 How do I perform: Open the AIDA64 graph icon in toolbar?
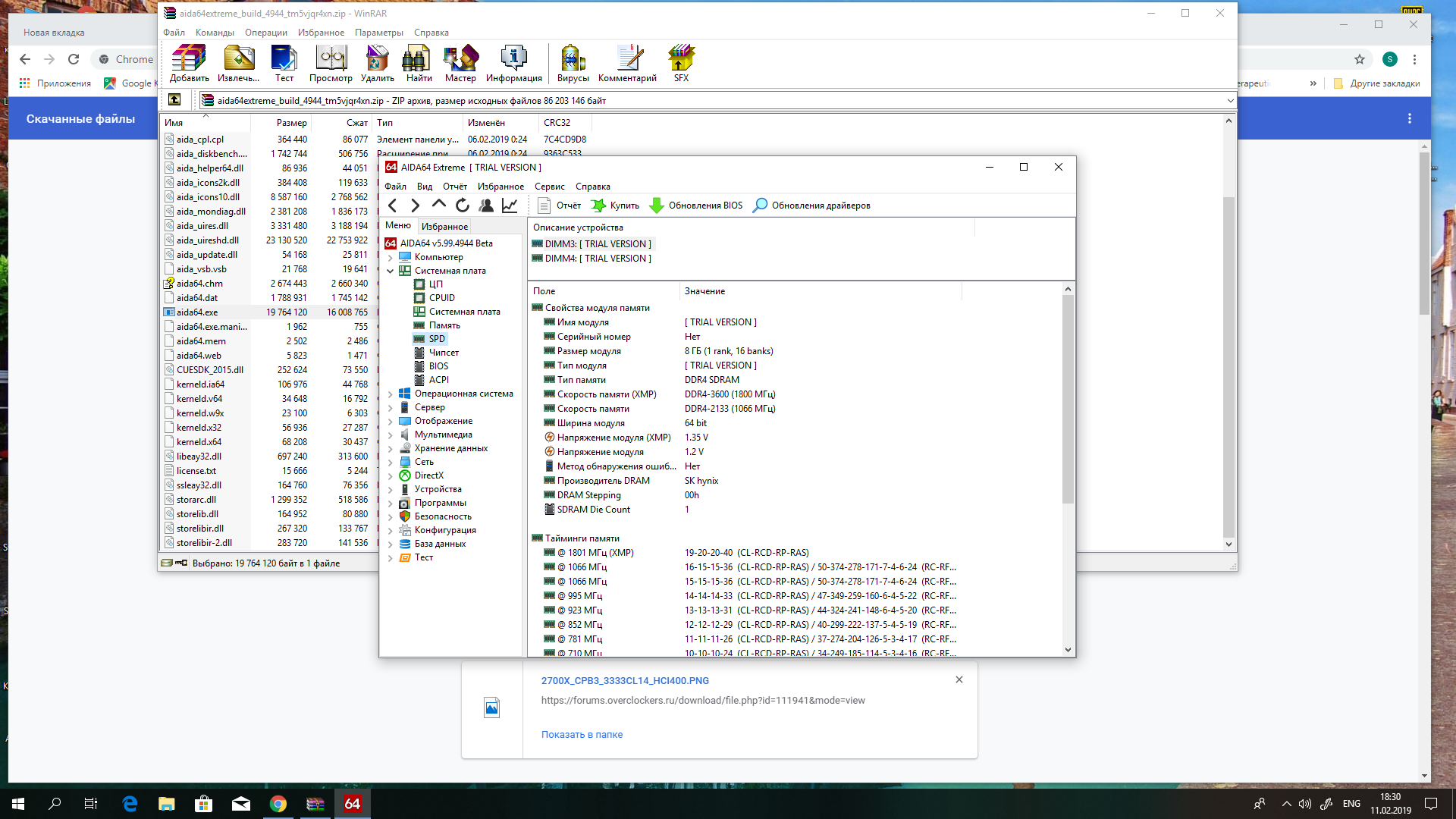(x=510, y=206)
